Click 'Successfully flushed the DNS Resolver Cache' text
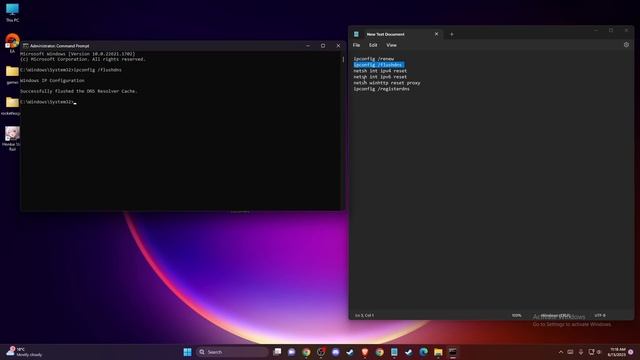Screen dimensions: 640x360 [78, 91]
